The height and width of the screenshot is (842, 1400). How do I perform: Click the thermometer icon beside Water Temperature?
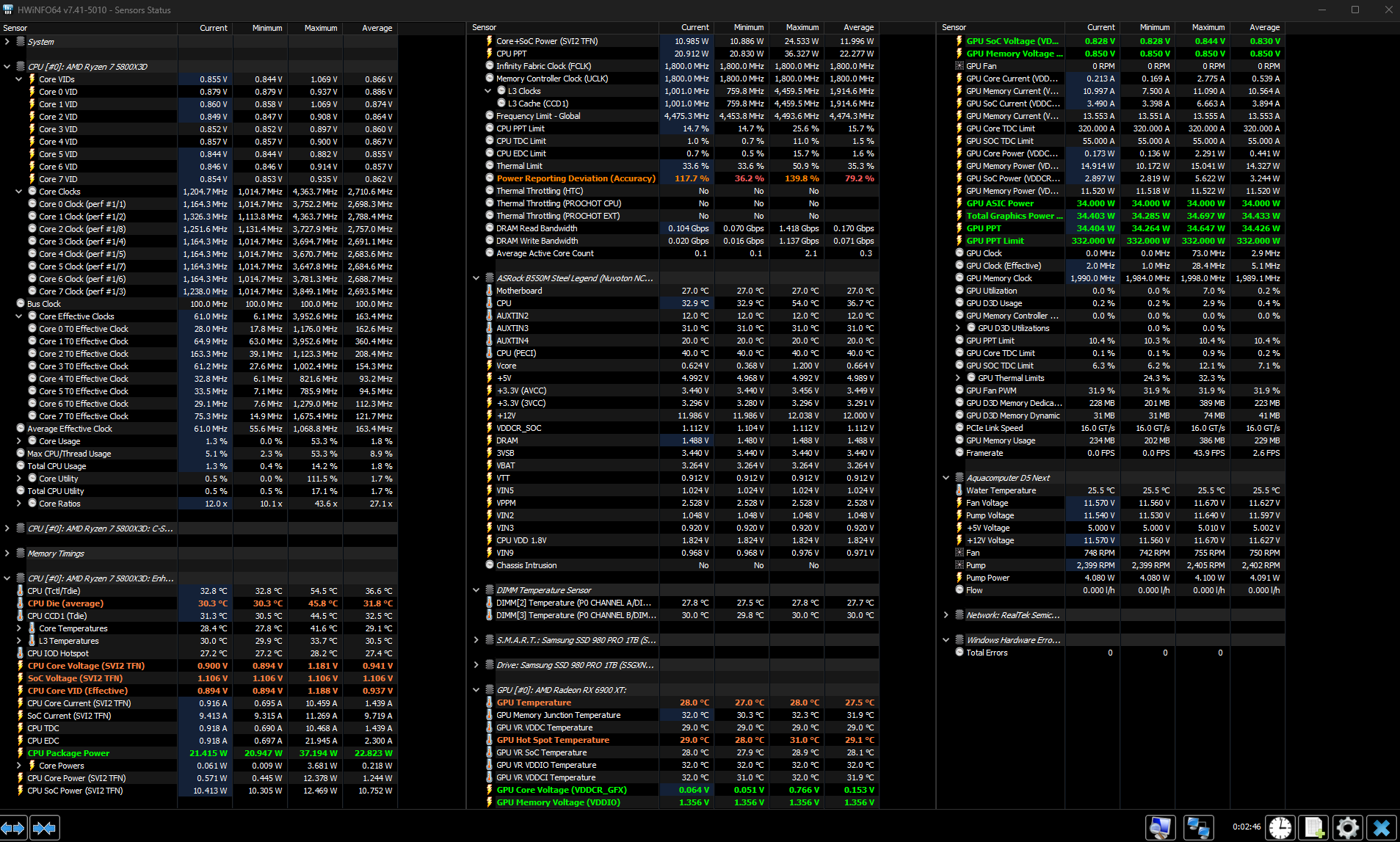point(960,490)
